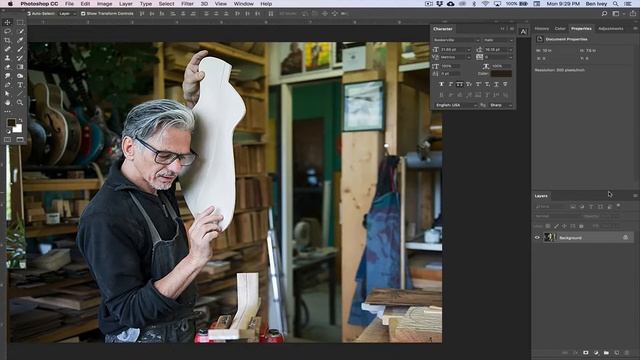The image size is (640, 360).
Task: Toggle Show Transform Controls checkbox
Action: pyautogui.click(x=83, y=13)
